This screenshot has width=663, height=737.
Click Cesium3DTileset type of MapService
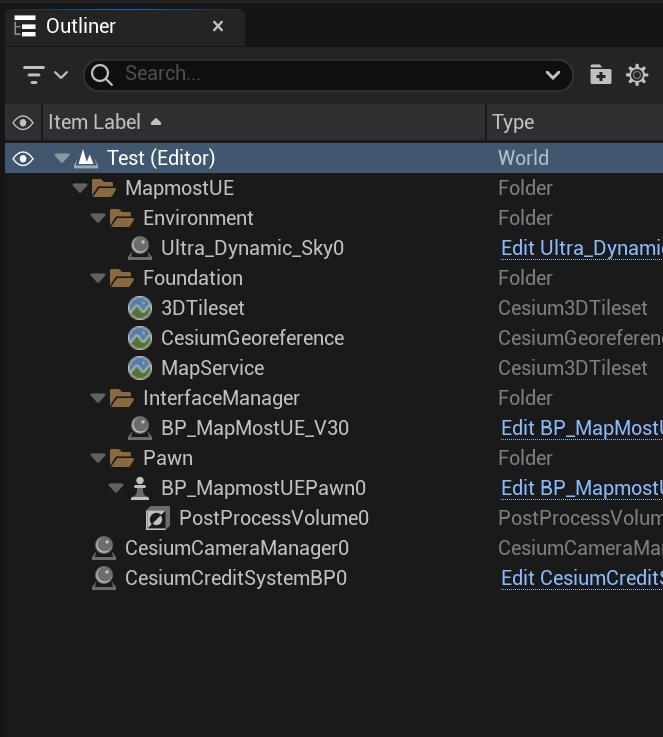click(572, 368)
